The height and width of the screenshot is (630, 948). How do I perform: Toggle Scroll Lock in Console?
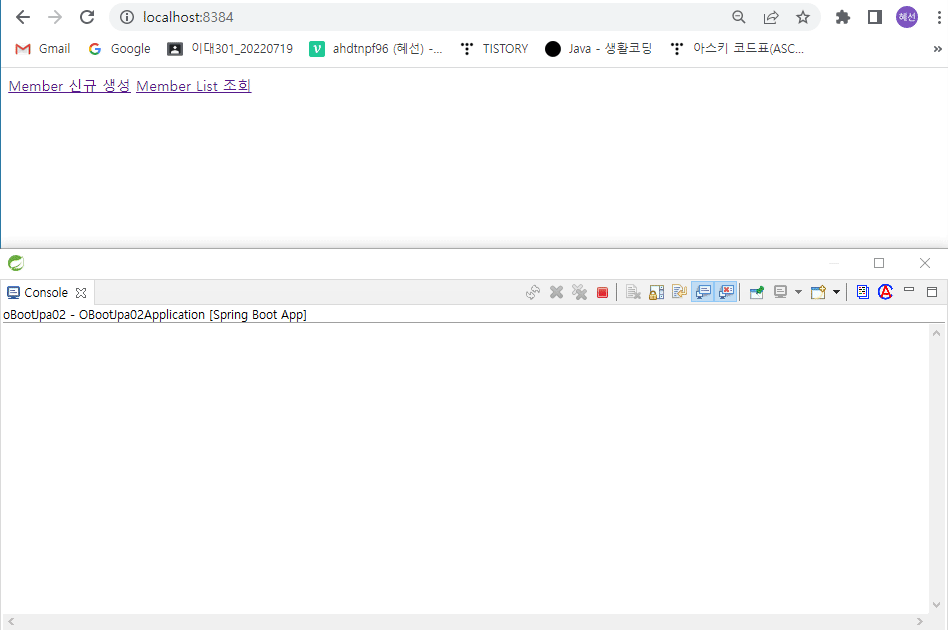tap(657, 293)
